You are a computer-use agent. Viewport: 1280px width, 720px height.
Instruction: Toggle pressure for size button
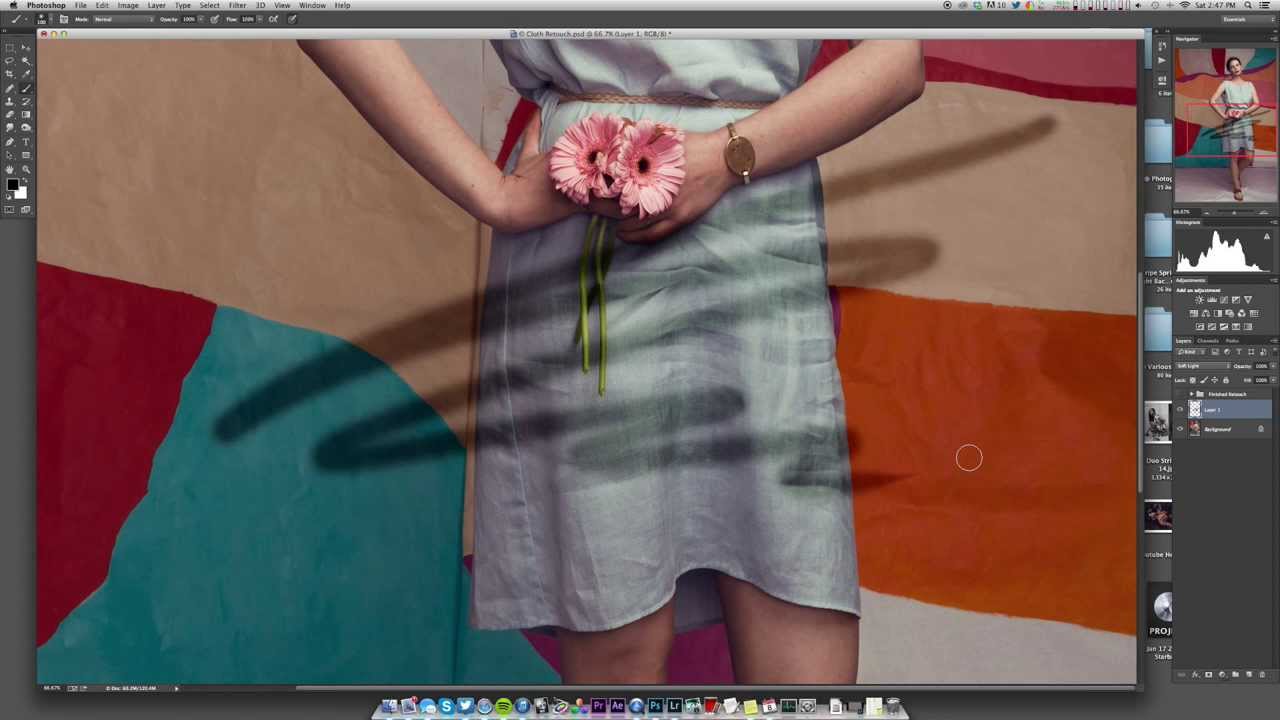click(292, 19)
